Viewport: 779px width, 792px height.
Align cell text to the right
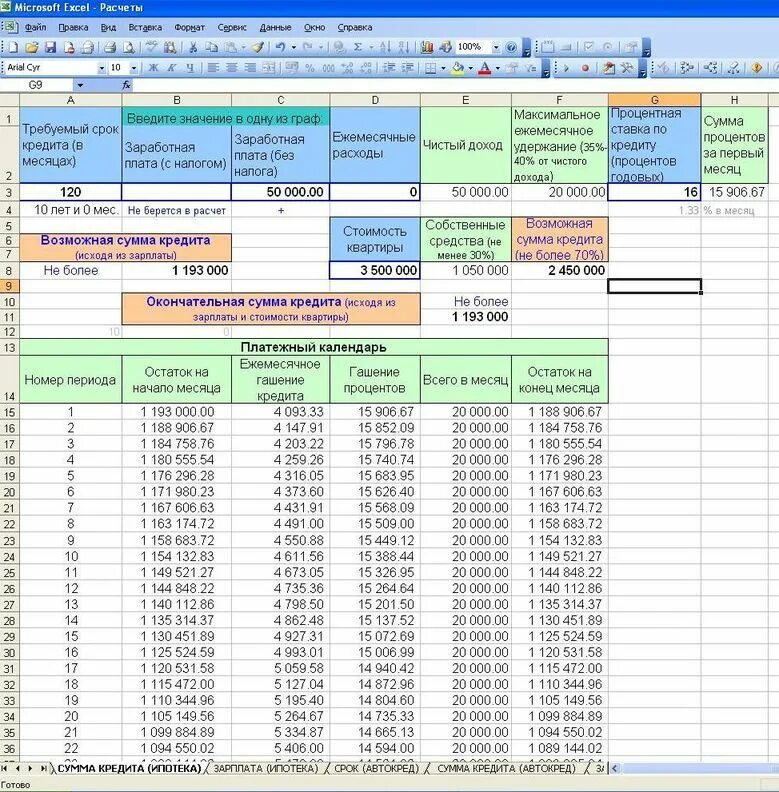(x=250, y=68)
